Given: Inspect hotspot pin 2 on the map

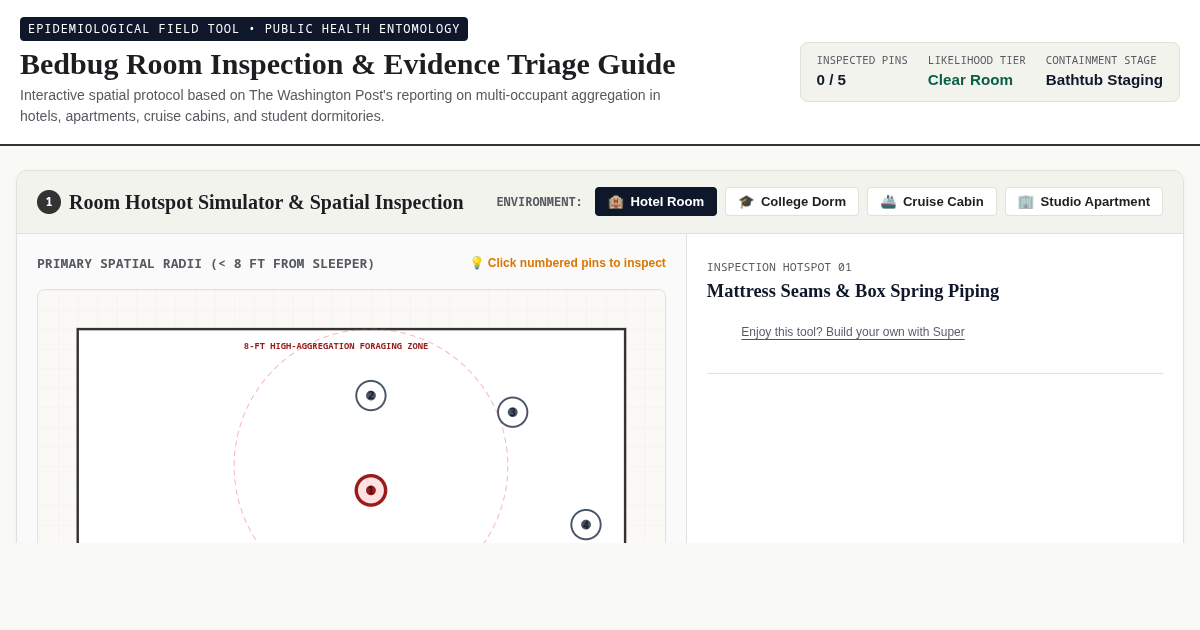Looking at the screenshot, I should pos(371,395).
